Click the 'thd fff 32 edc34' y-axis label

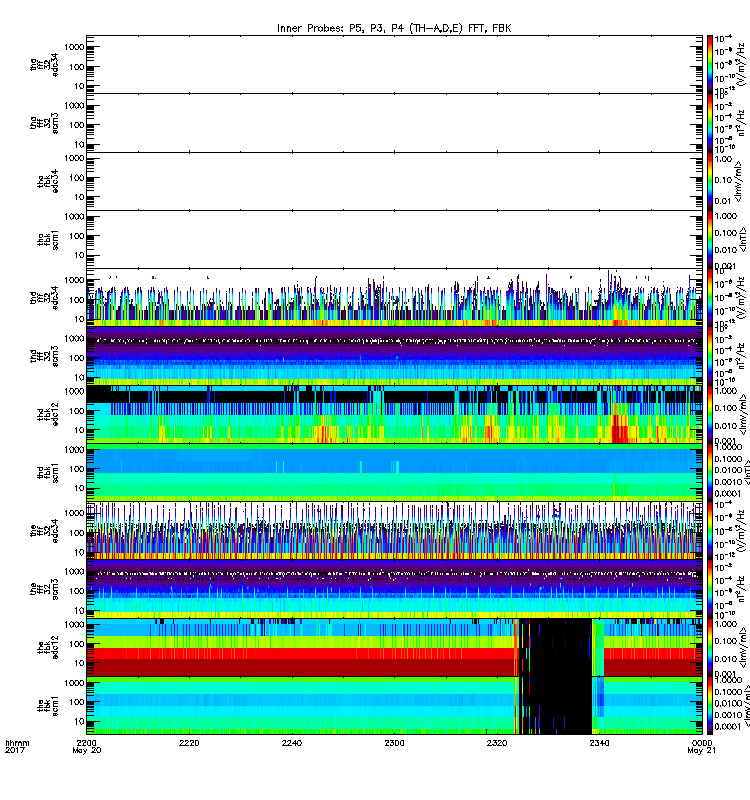[x=44, y=298]
